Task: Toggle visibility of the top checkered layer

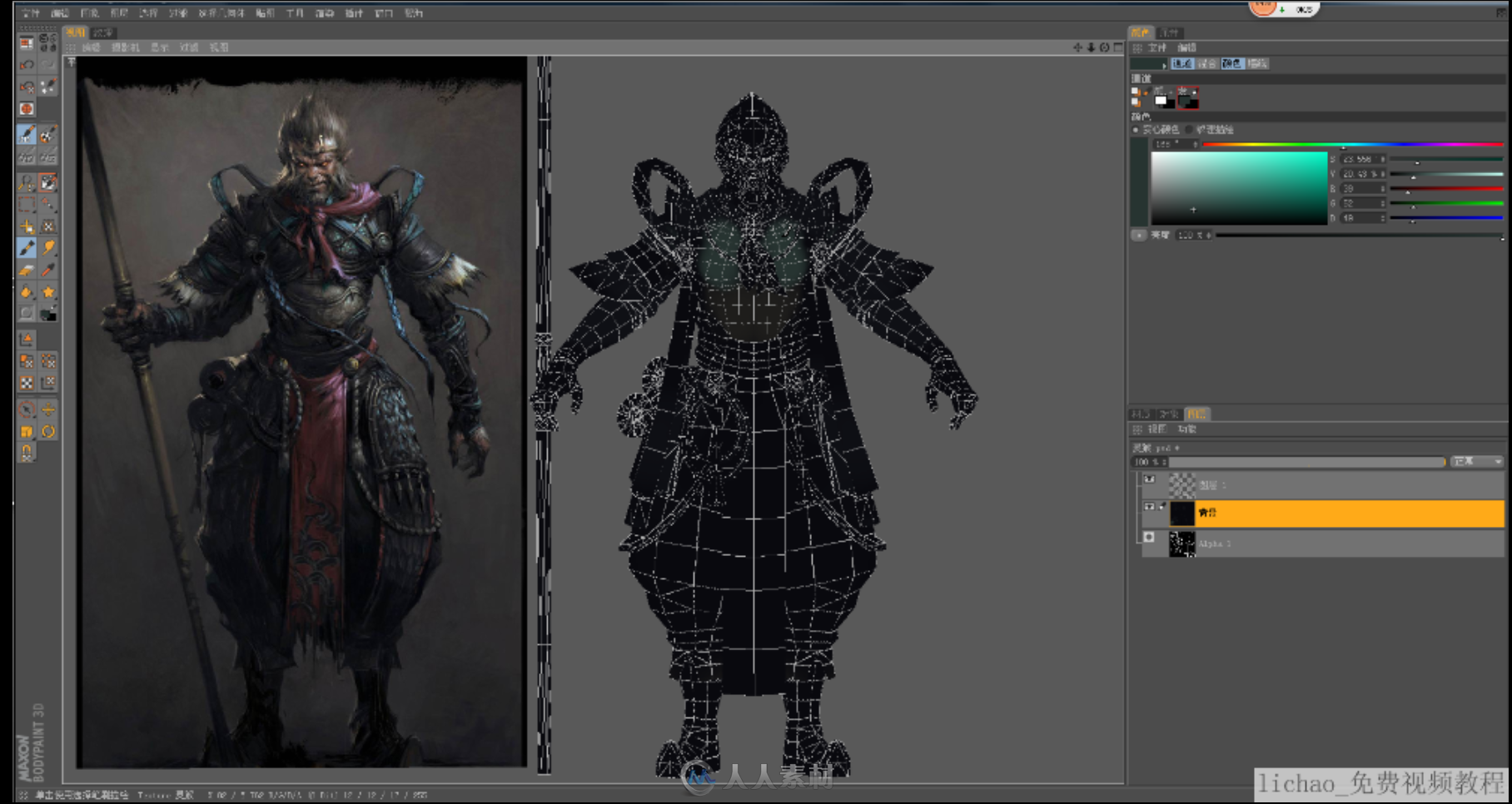Action: point(1149,479)
